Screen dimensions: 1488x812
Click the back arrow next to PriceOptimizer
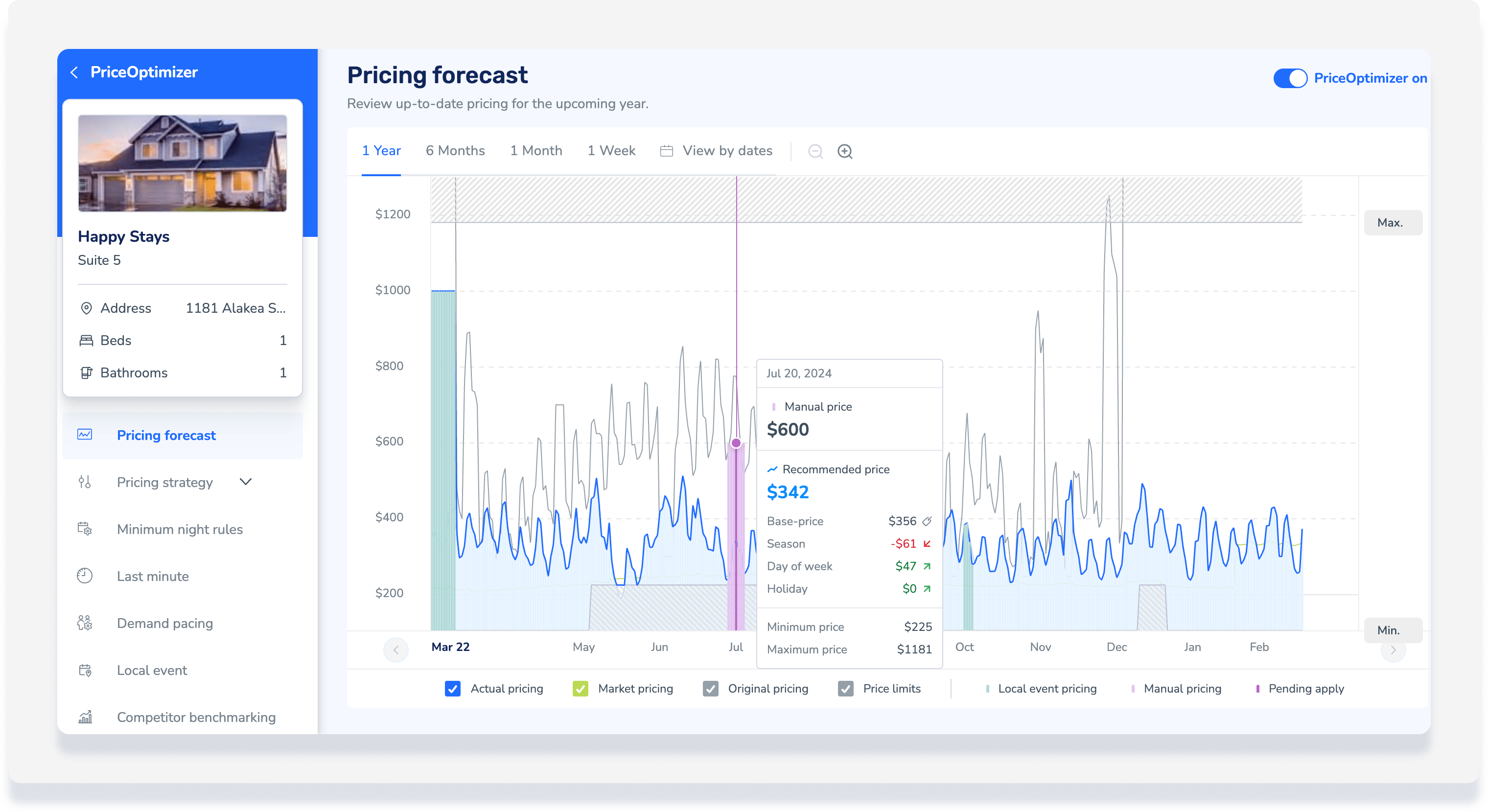[x=74, y=72]
